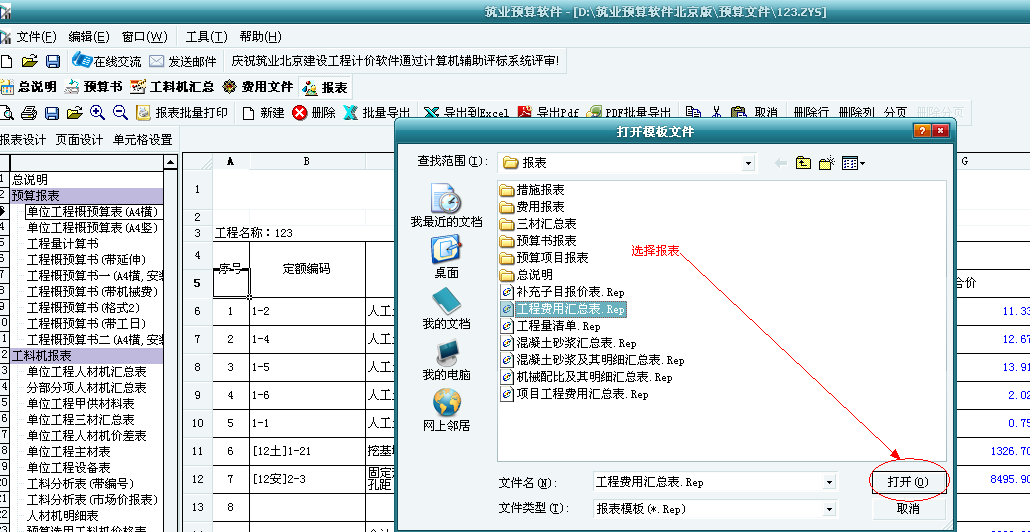Expand the 查找范围 folder dropdown
1030x532 pixels.
coord(747,162)
